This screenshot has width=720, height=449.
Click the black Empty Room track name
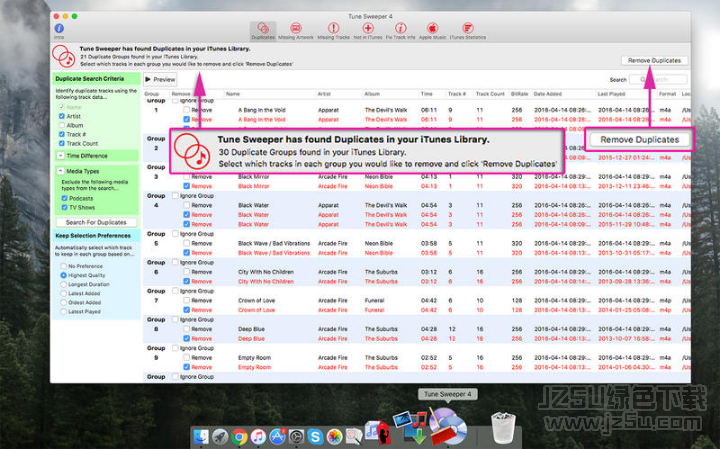click(x=254, y=358)
